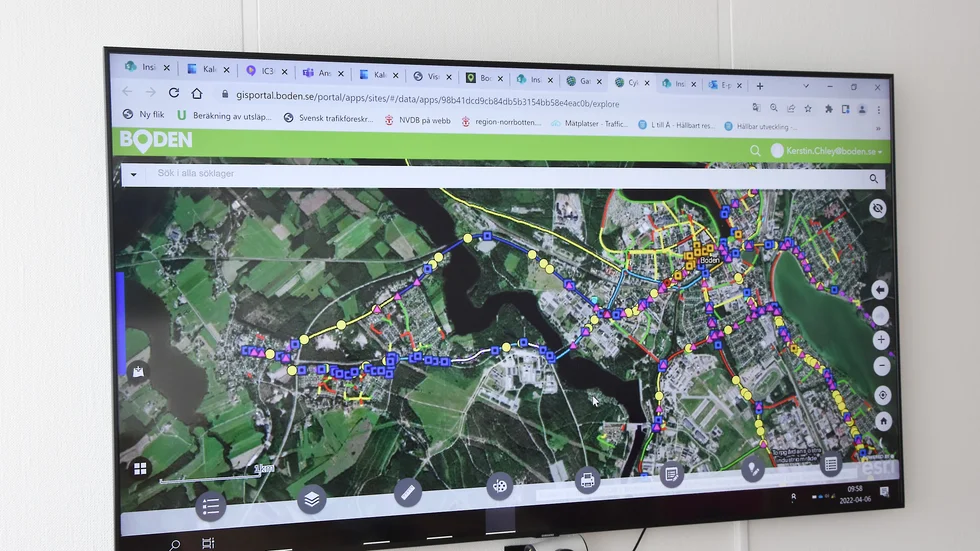This screenshot has height=551, width=980.
Task: Click the BODEN logo
Action: click(156, 141)
